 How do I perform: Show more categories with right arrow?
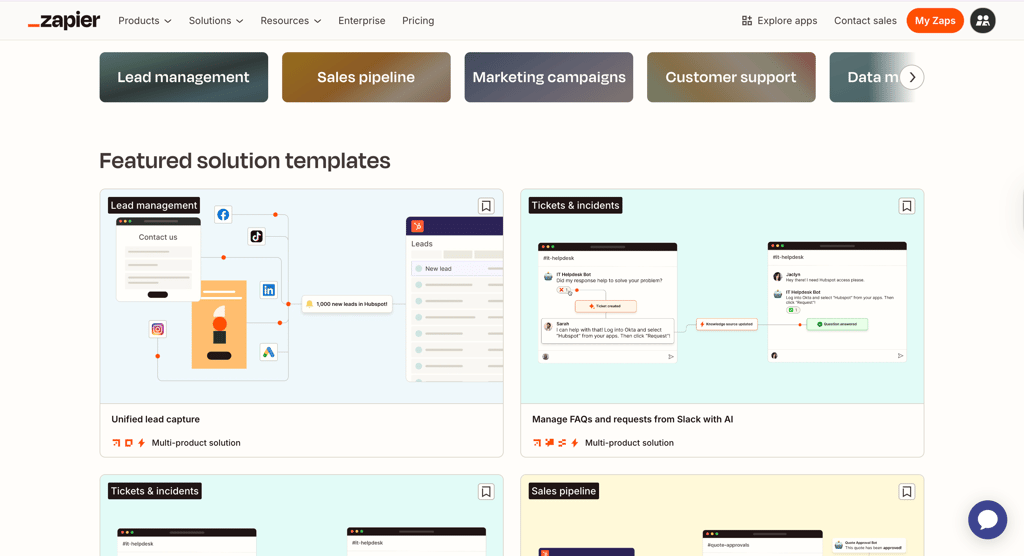[912, 77]
